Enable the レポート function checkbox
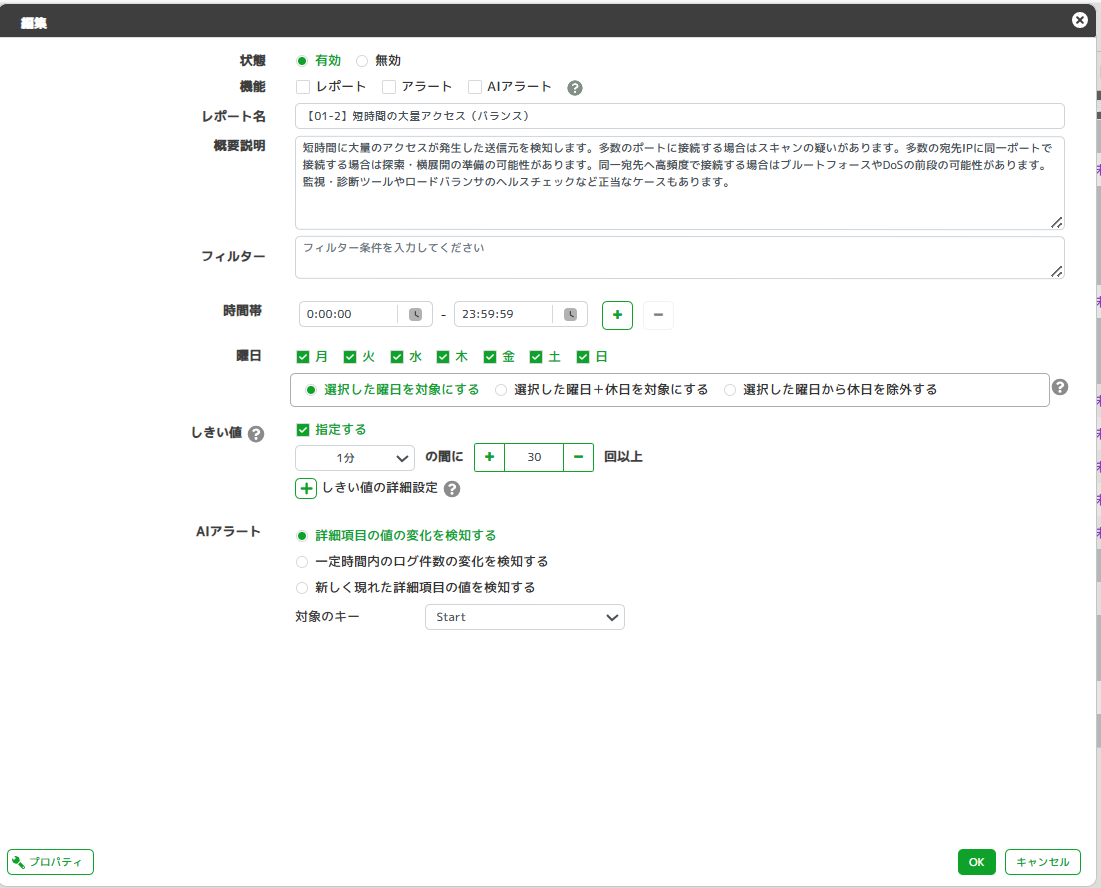The width and height of the screenshot is (1101, 888). click(303, 87)
